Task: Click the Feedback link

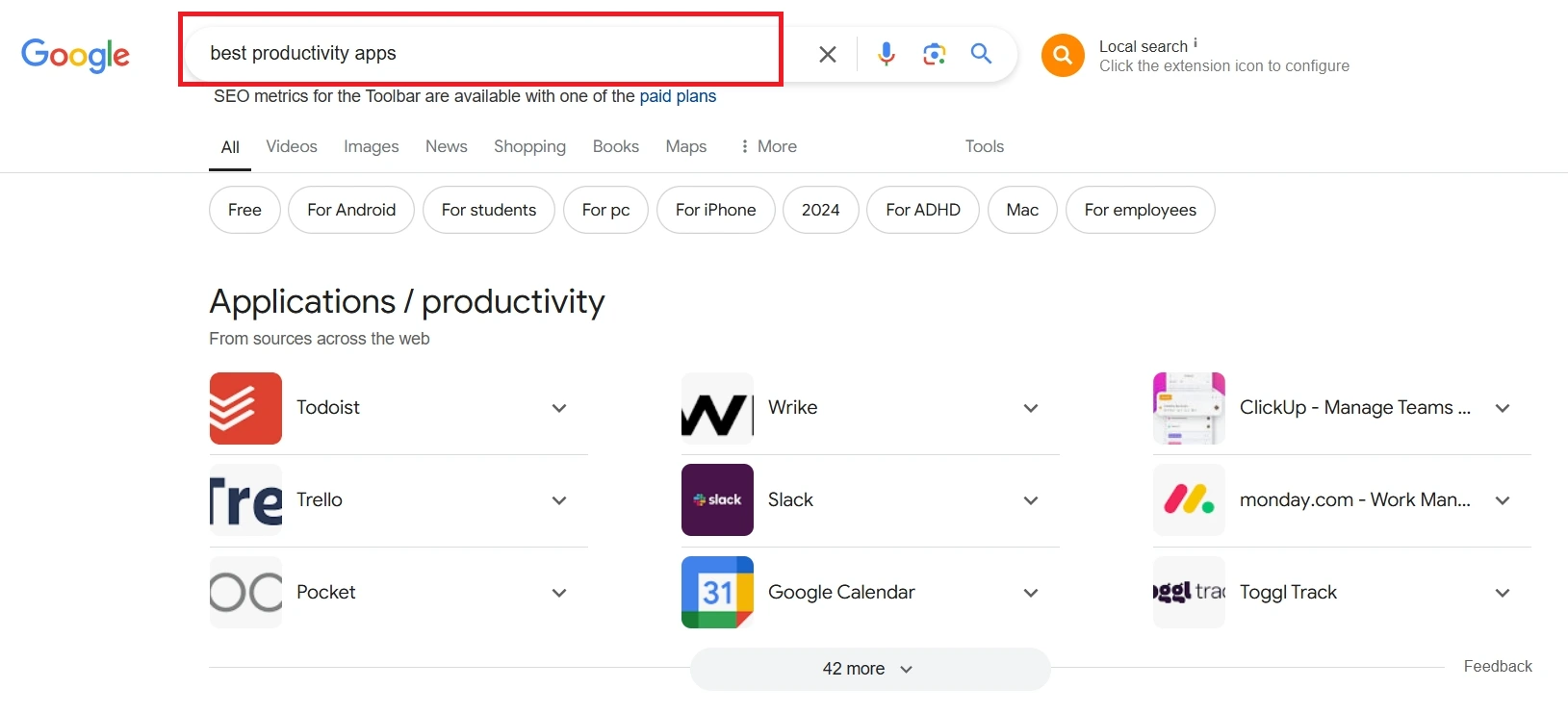Action: pos(1498,666)
